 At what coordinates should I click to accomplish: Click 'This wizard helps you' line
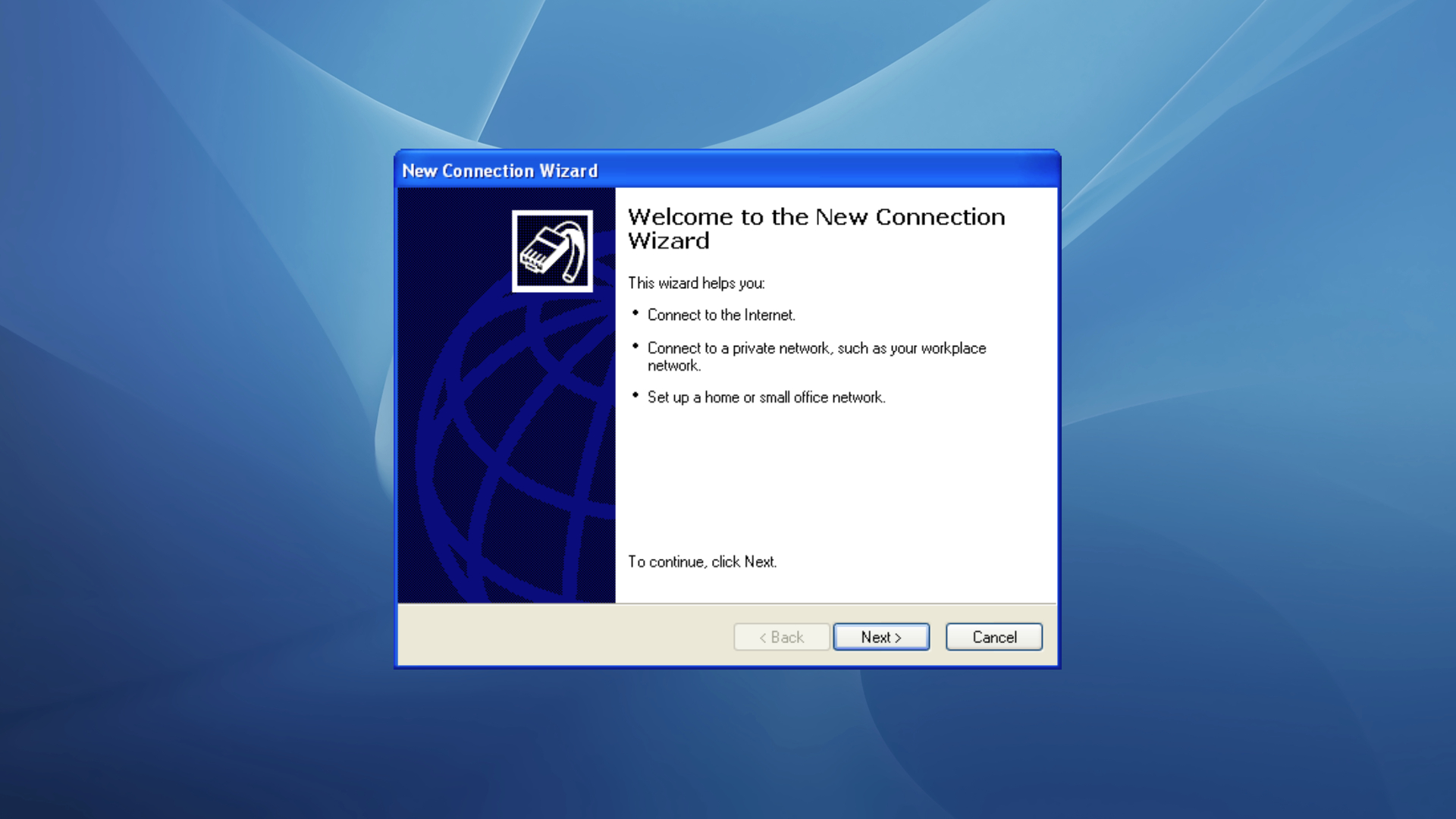point(695,283)
